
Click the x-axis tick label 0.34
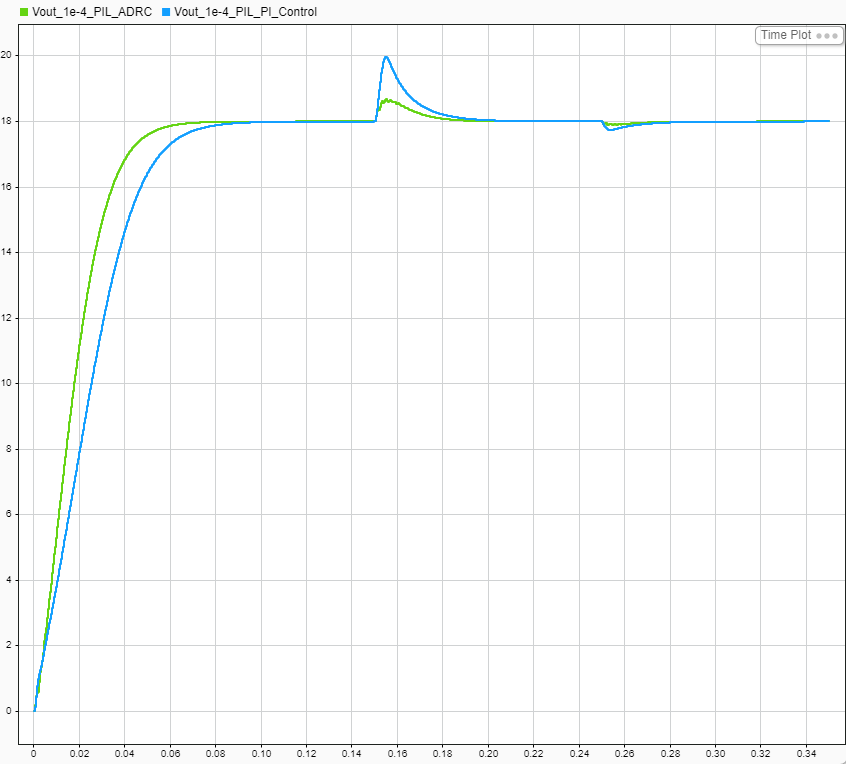[806, 753]
